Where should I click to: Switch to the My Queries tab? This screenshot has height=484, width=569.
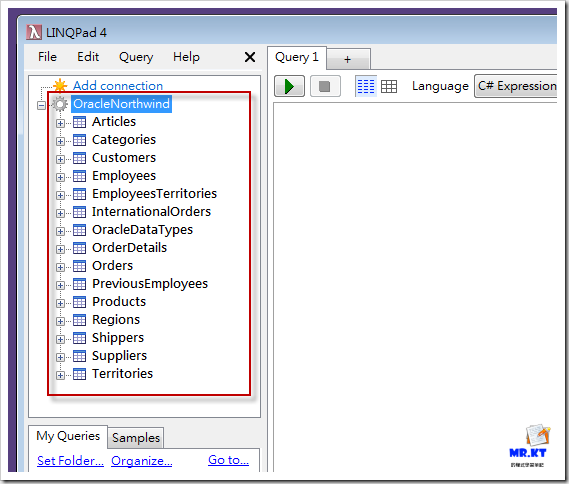point(68,436)
